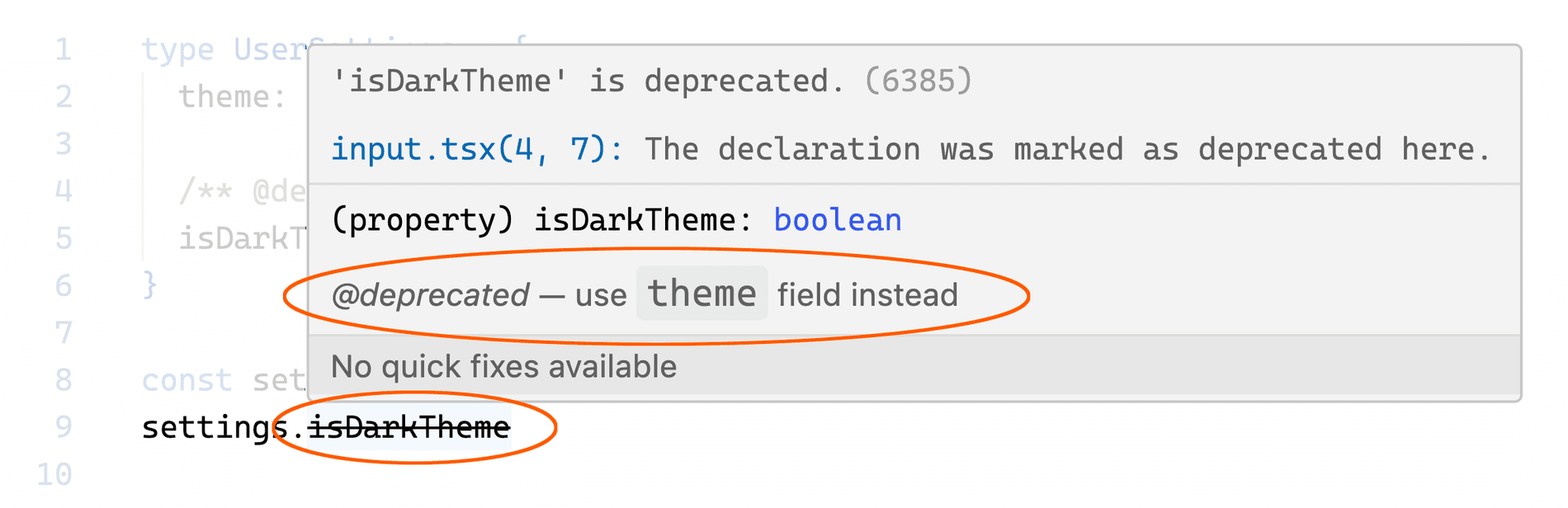
Task: Click the closing brace on line 6
Action: click(x=149, y=285)
